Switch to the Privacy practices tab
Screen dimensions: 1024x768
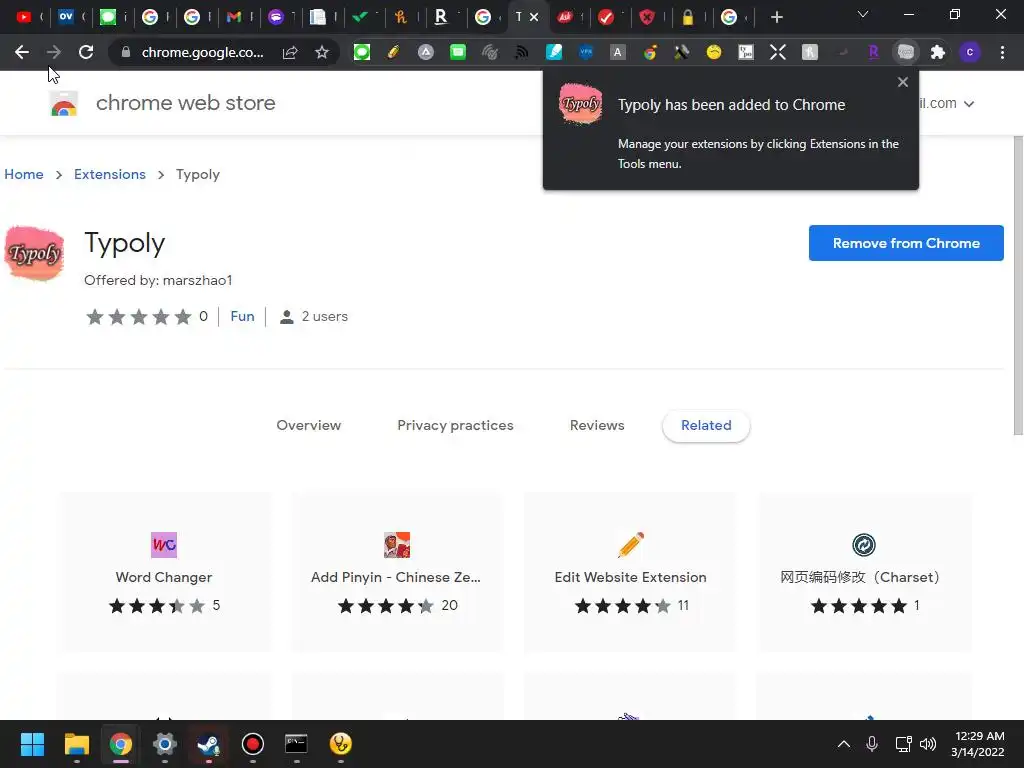[x=455, y=425]
